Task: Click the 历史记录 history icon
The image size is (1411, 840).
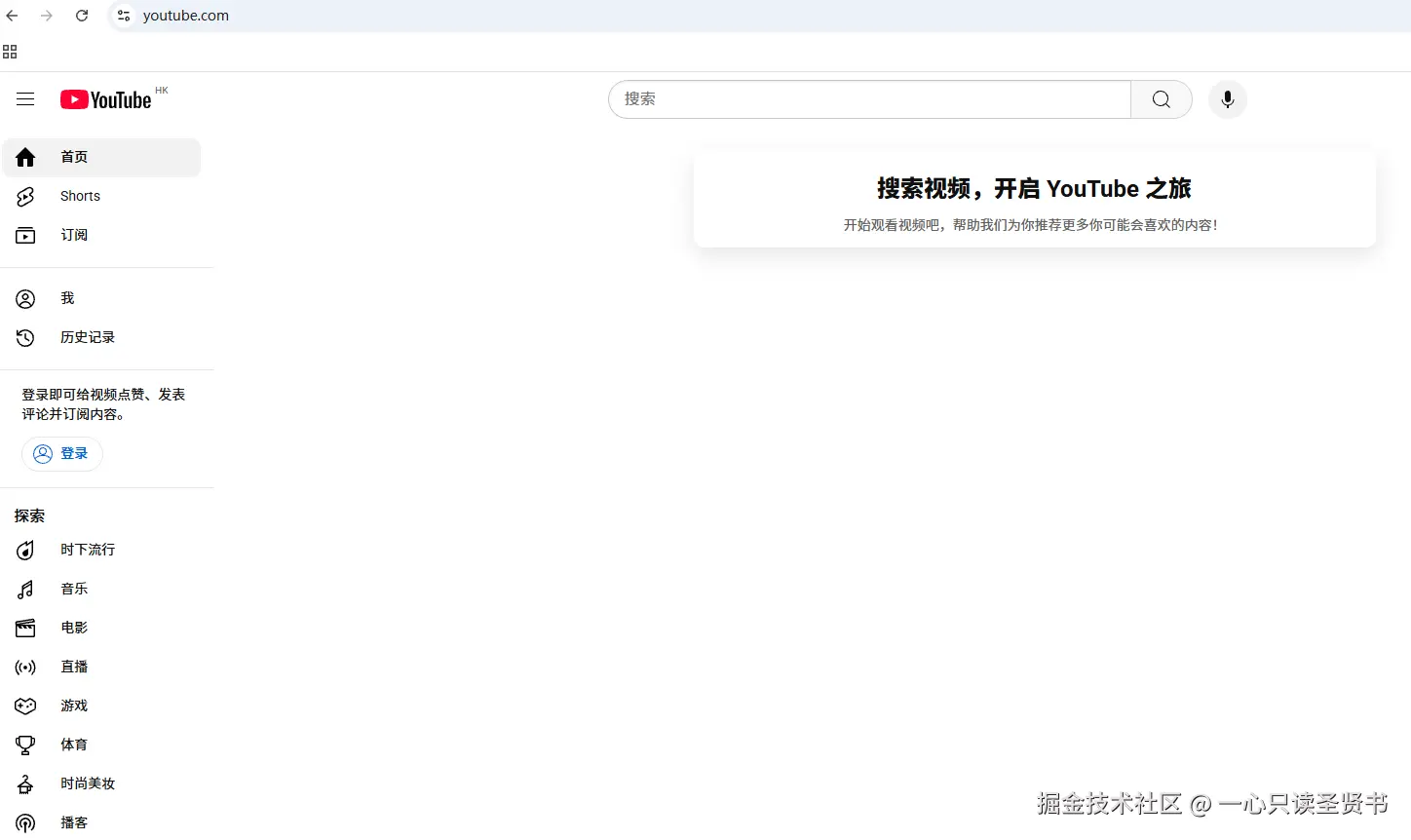Action: coord(25,337)
